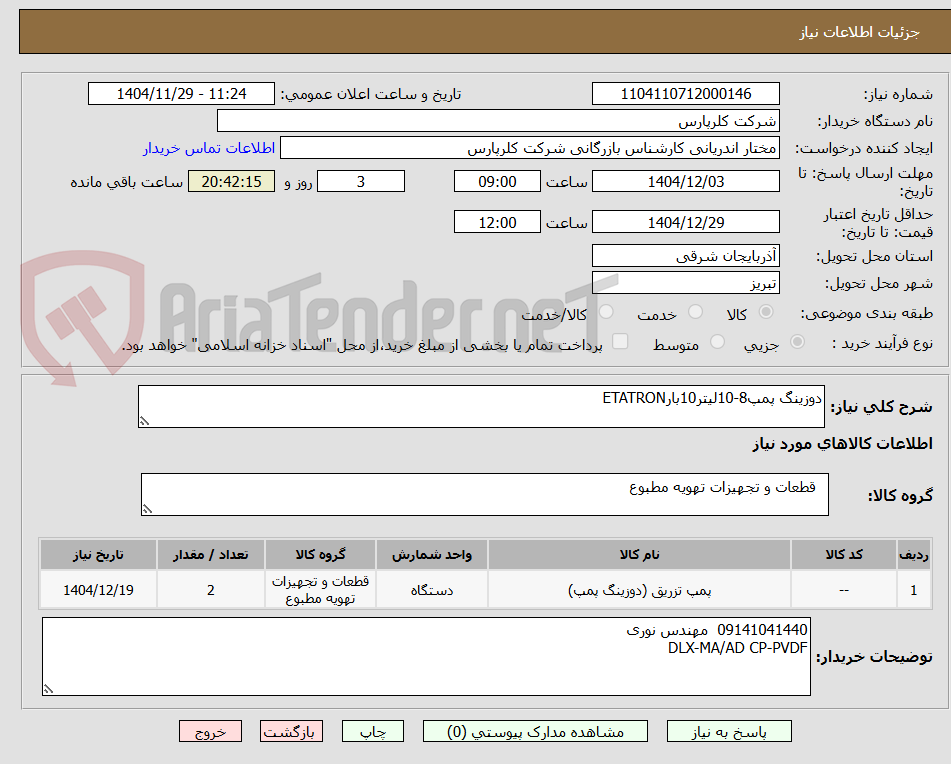Image resolution: width=951 pixels, height=764 pixels.
Task: Click the توضيحات خريدار text area
Action: coord(426,656)
